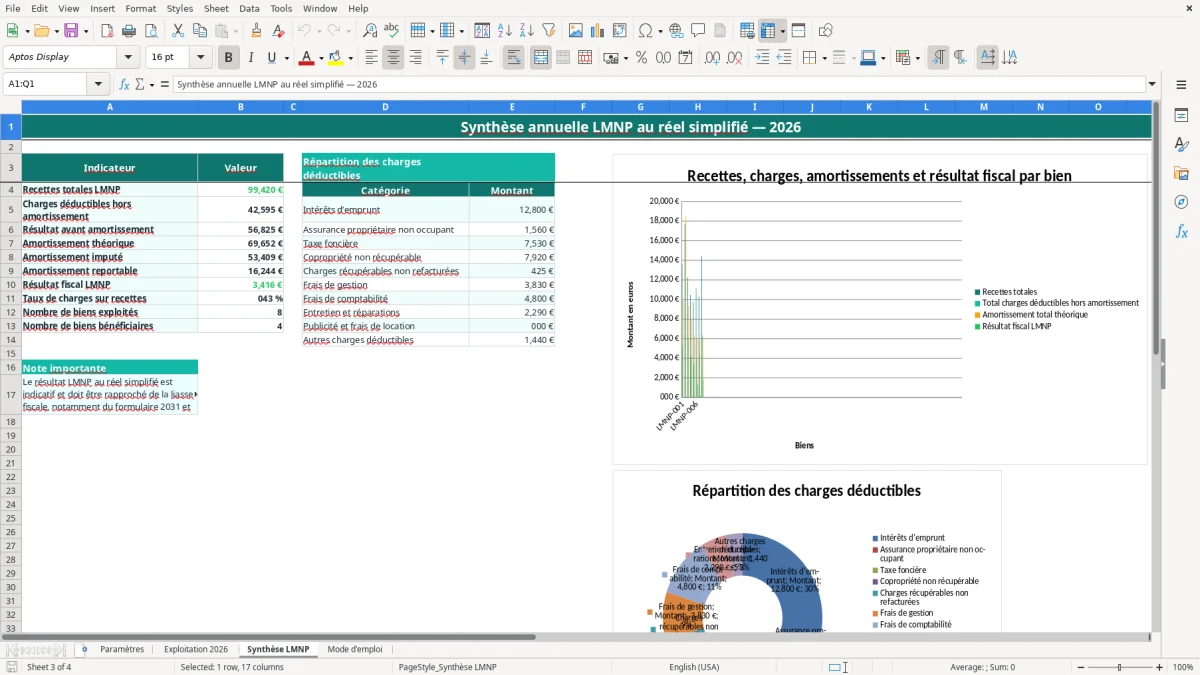This screenshot has height=675, width=1200.
Task: Open sidebar Navigator compass icon
Action: click(x=1182, y=202)
